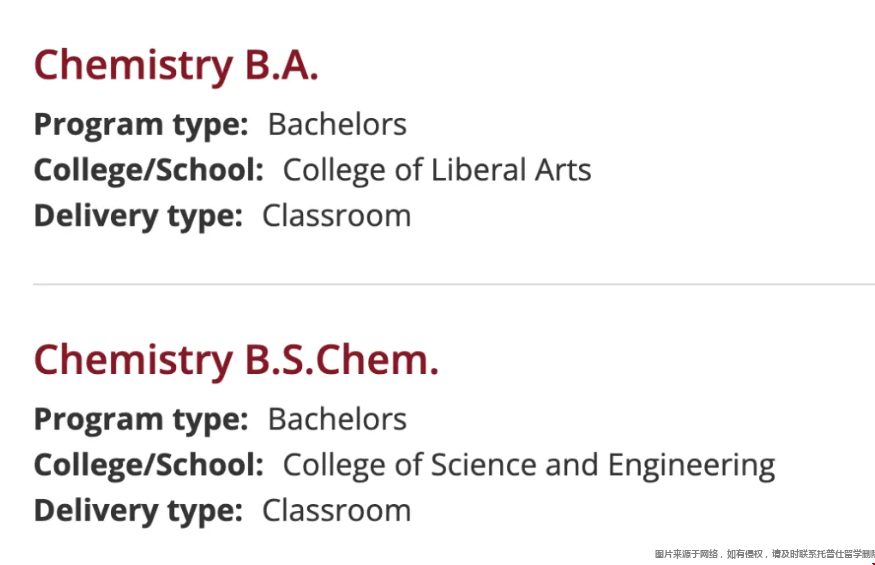Open the Chemistry B.S.Chem. program link
Screen dimensions: 875x565
pos(236,361)
